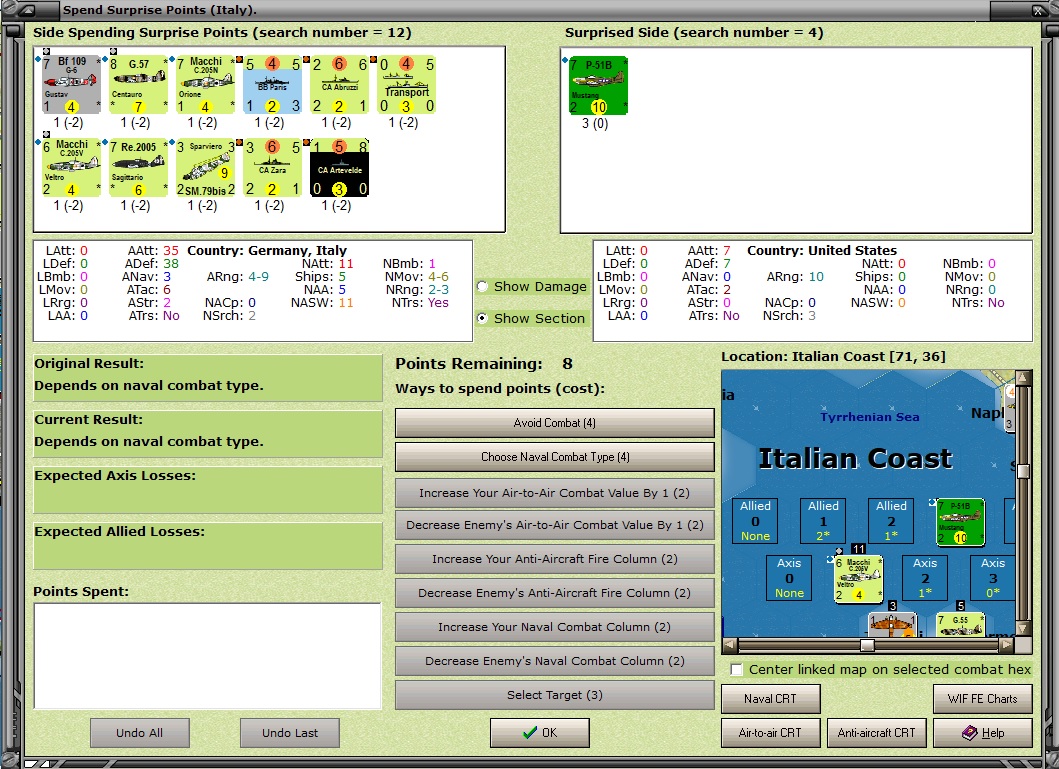Select the Show Section radio button
Image resolution: width=1059 pixels, height=769 pixels.
482,318
